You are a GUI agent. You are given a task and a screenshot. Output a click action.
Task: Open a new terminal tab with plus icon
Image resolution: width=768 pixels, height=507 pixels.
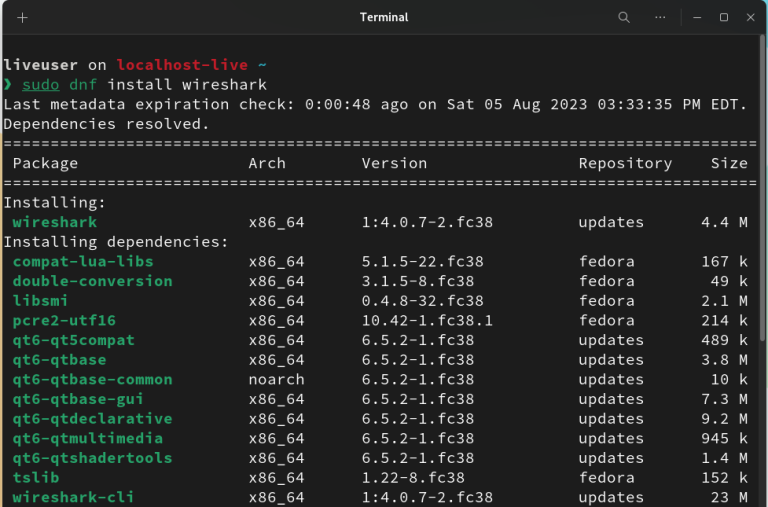coord(22,17)
